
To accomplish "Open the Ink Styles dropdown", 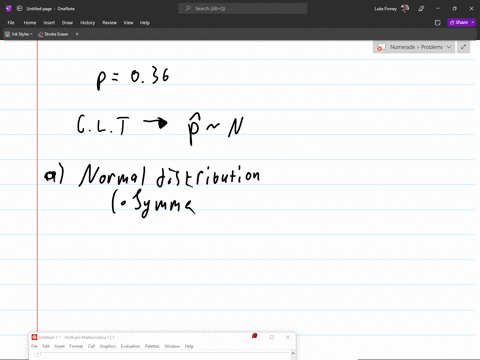I will click(x=19, y=34).
